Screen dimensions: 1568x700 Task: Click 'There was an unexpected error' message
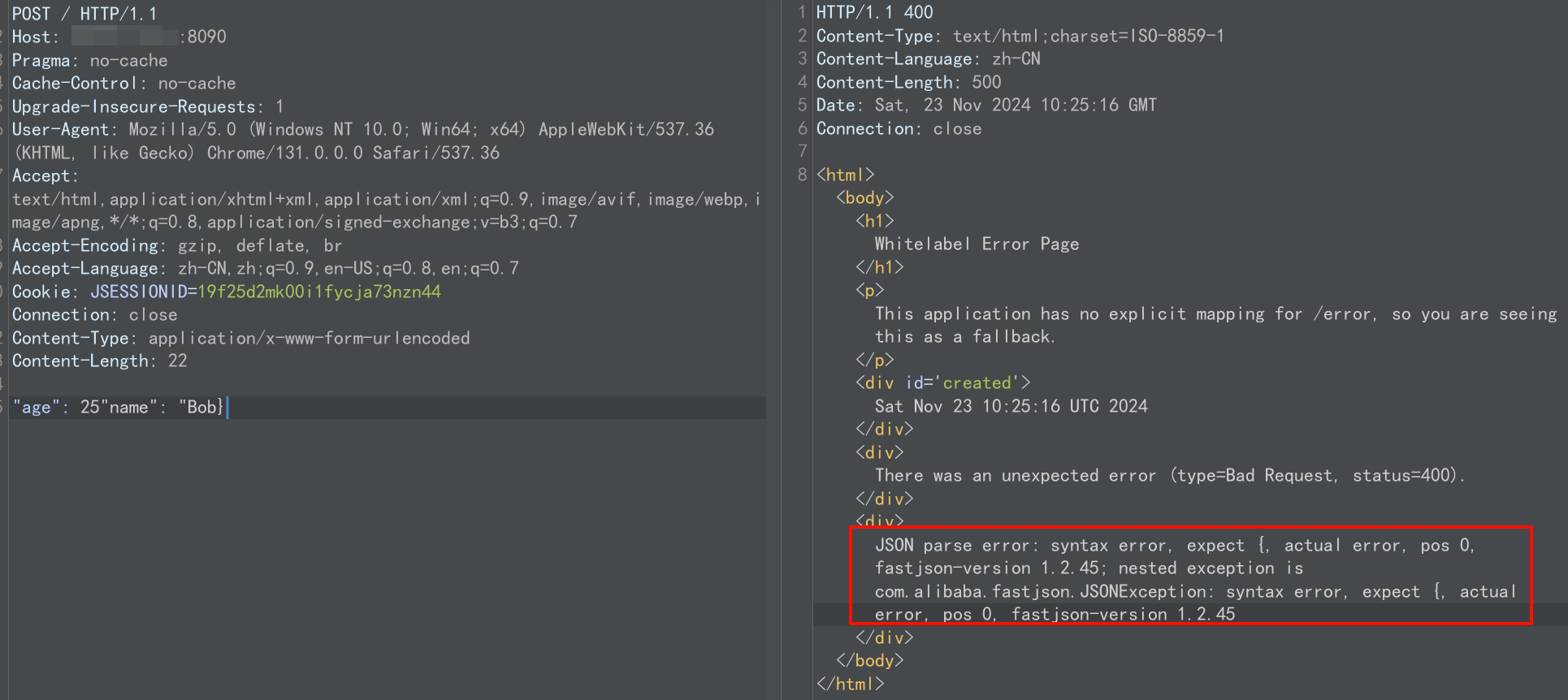point(1170,475)
